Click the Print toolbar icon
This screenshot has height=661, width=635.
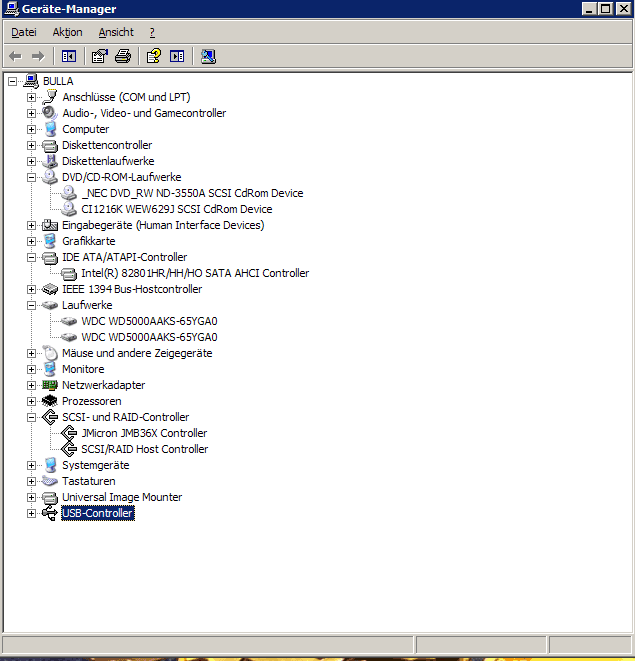coord(123,56)
